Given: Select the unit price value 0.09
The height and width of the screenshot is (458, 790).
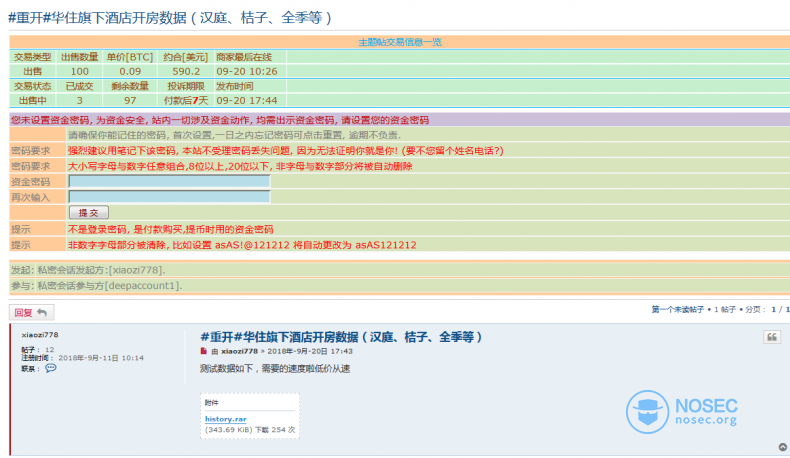Looking at the screenshot, I should pyautogui.click(x=130, y=72).
